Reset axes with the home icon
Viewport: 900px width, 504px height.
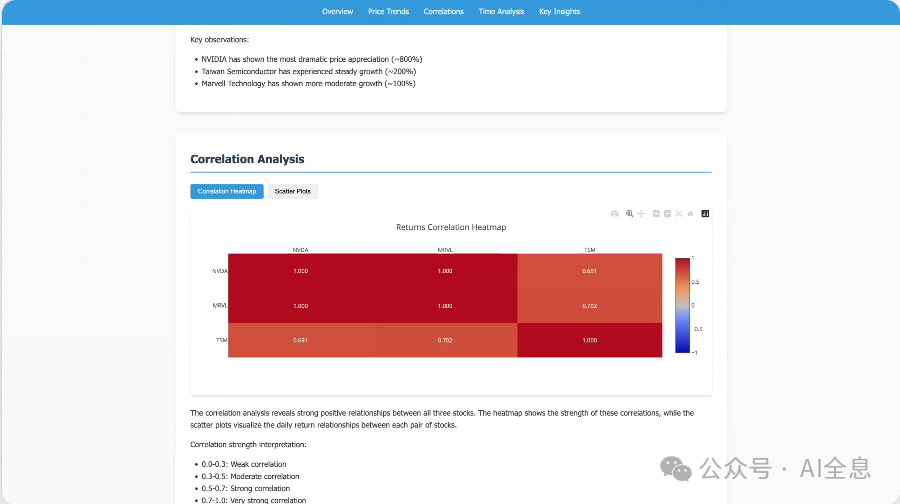pos(690,214)
